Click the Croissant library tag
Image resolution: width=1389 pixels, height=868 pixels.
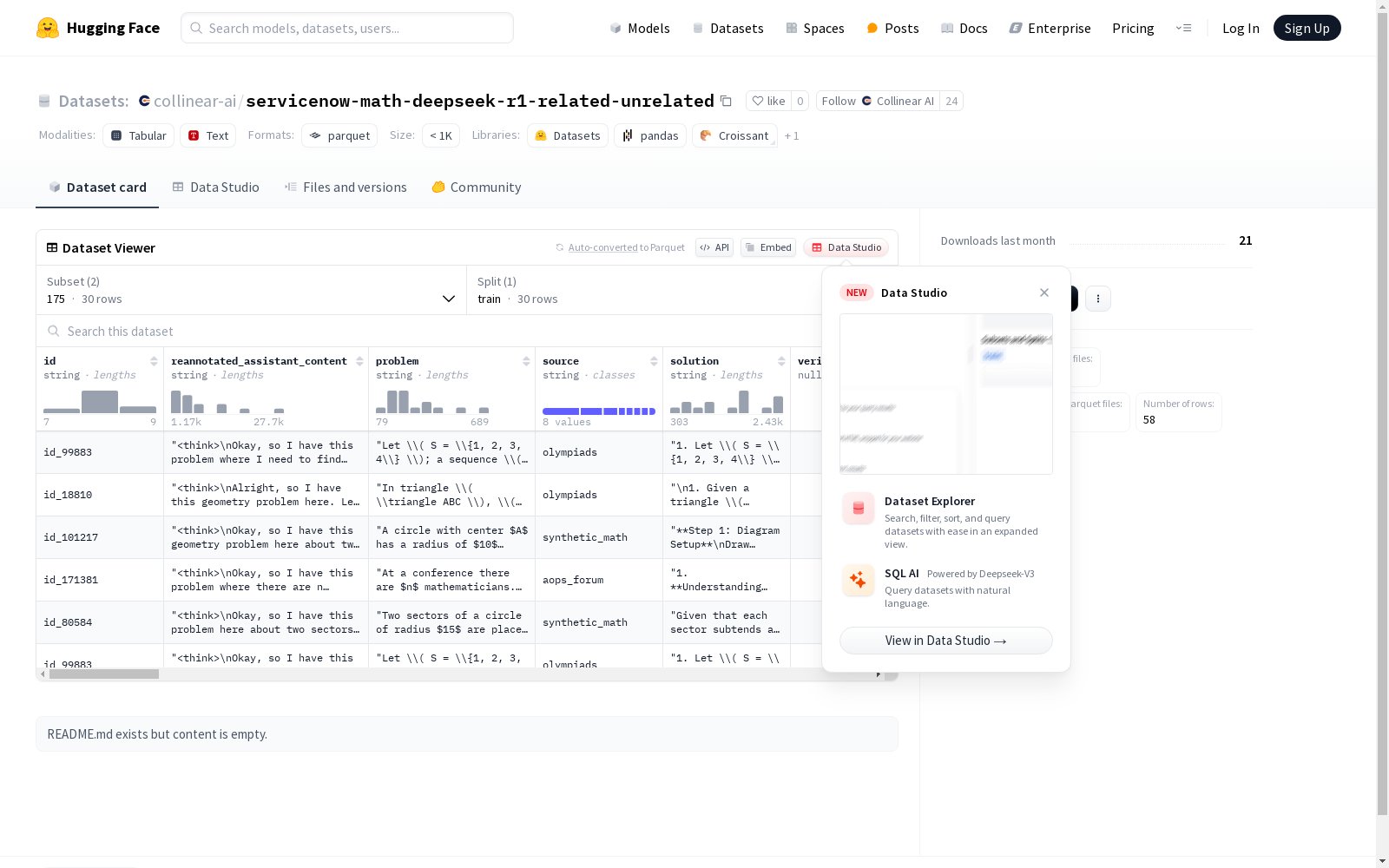pos(734,135)
